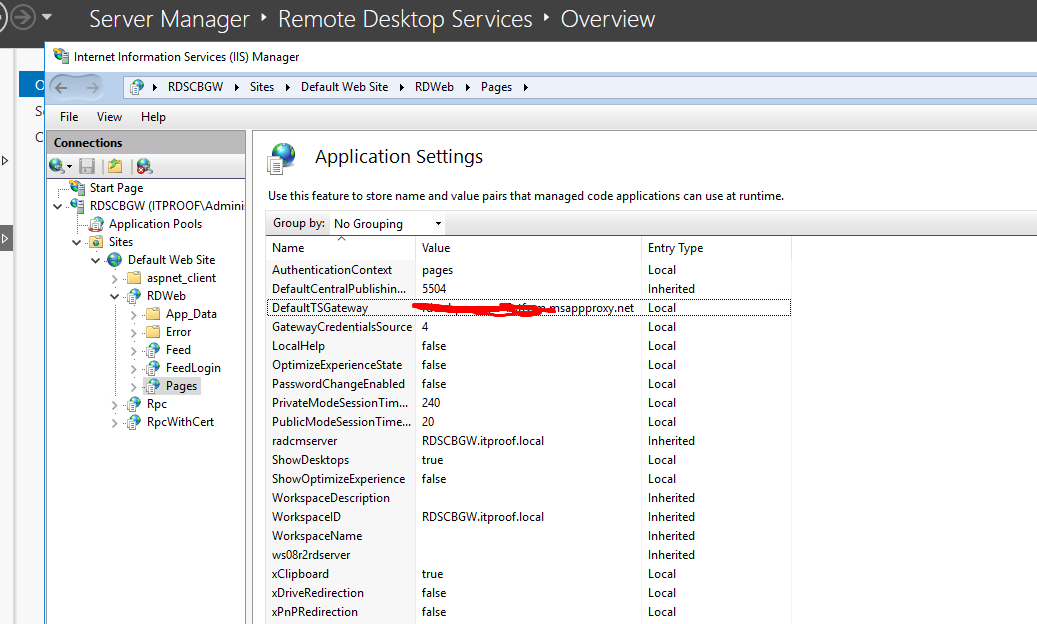Sort by the Value column header
The height and width of the screenshot is (624, 1037).
[x=529, y=248]
